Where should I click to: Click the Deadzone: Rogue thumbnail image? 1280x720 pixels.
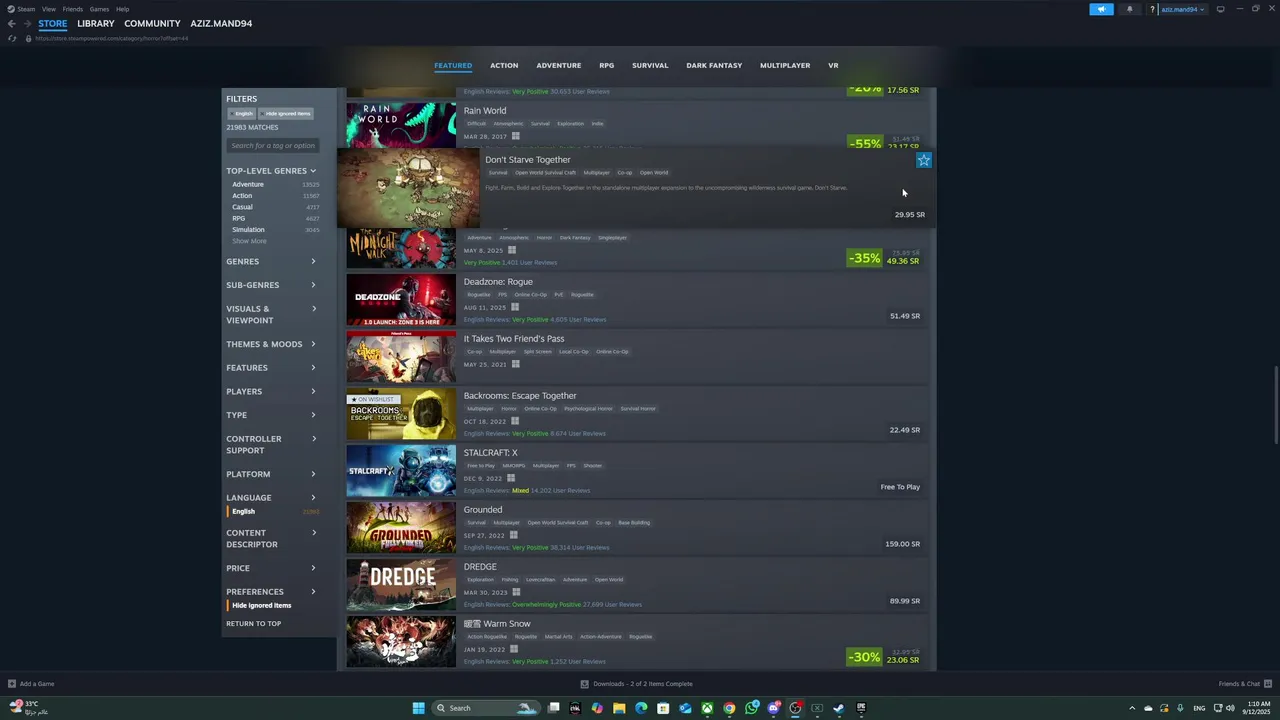pyautogui.click(x=401, y=300)
